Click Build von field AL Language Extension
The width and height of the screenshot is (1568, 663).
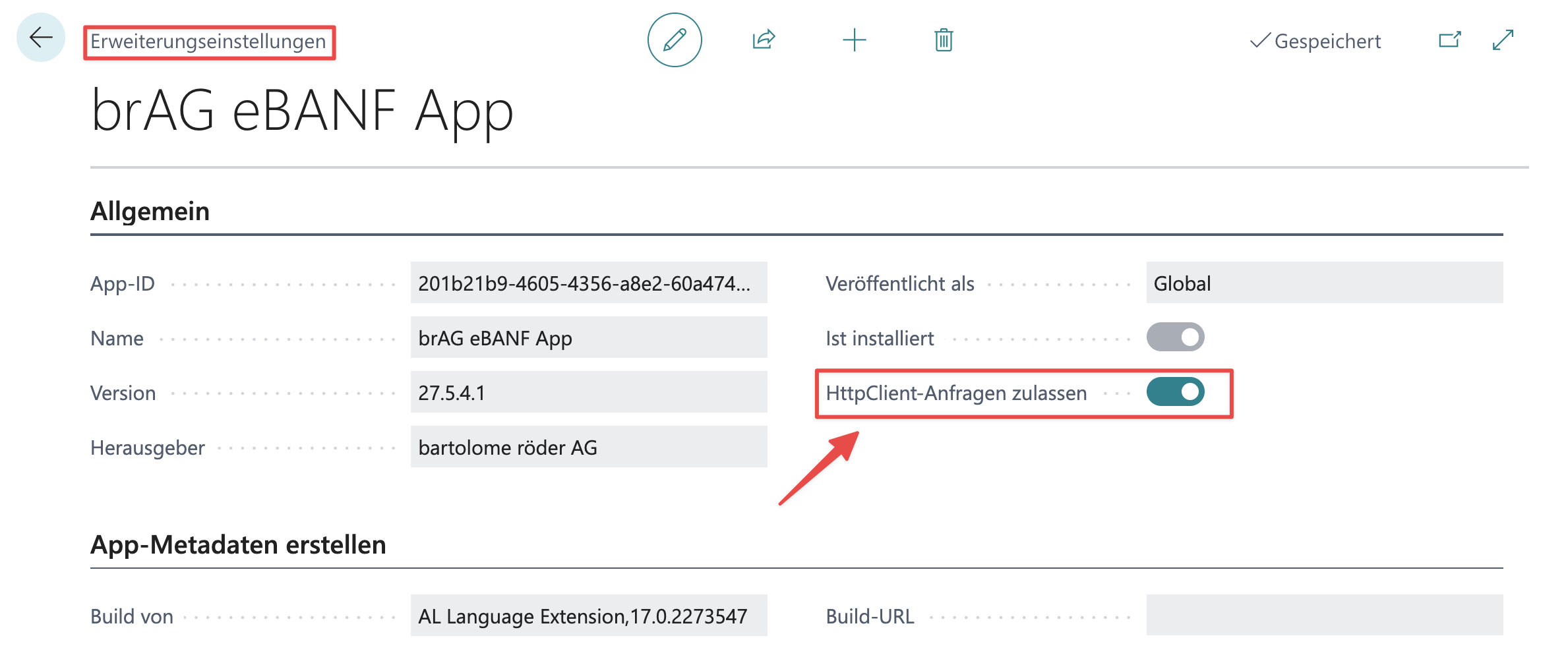(x=589, y=616)
